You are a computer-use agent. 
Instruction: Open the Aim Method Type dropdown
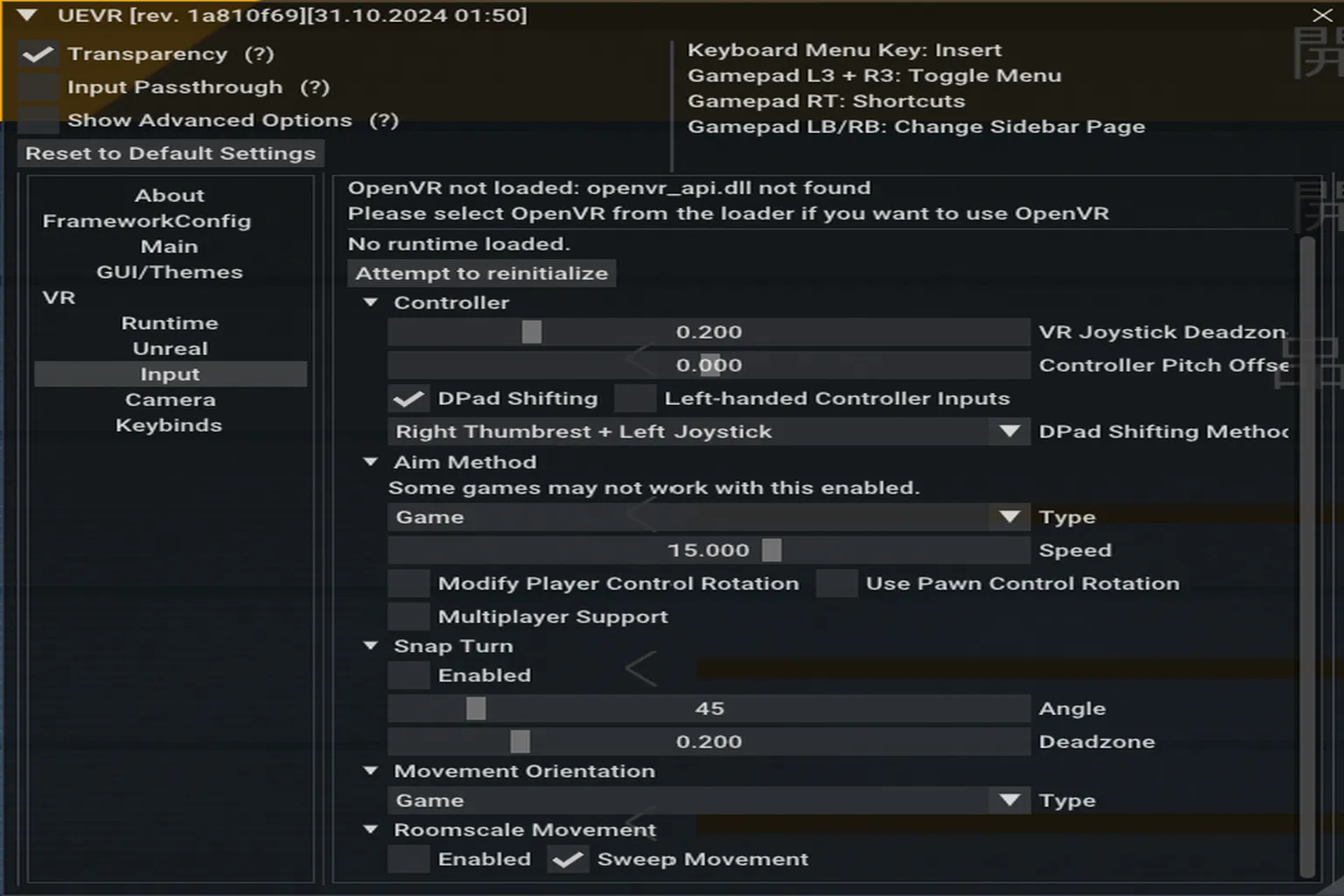[x=1009, y=518]
